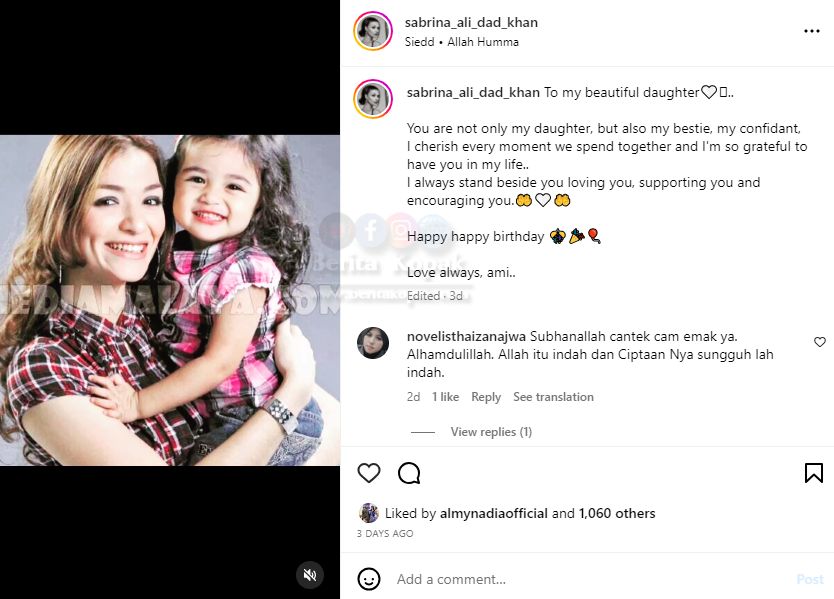Image resolution: width=834 pixels, height=599 pixels.
Task: Open the 1,060 others likes list
Action: (617, 513)
